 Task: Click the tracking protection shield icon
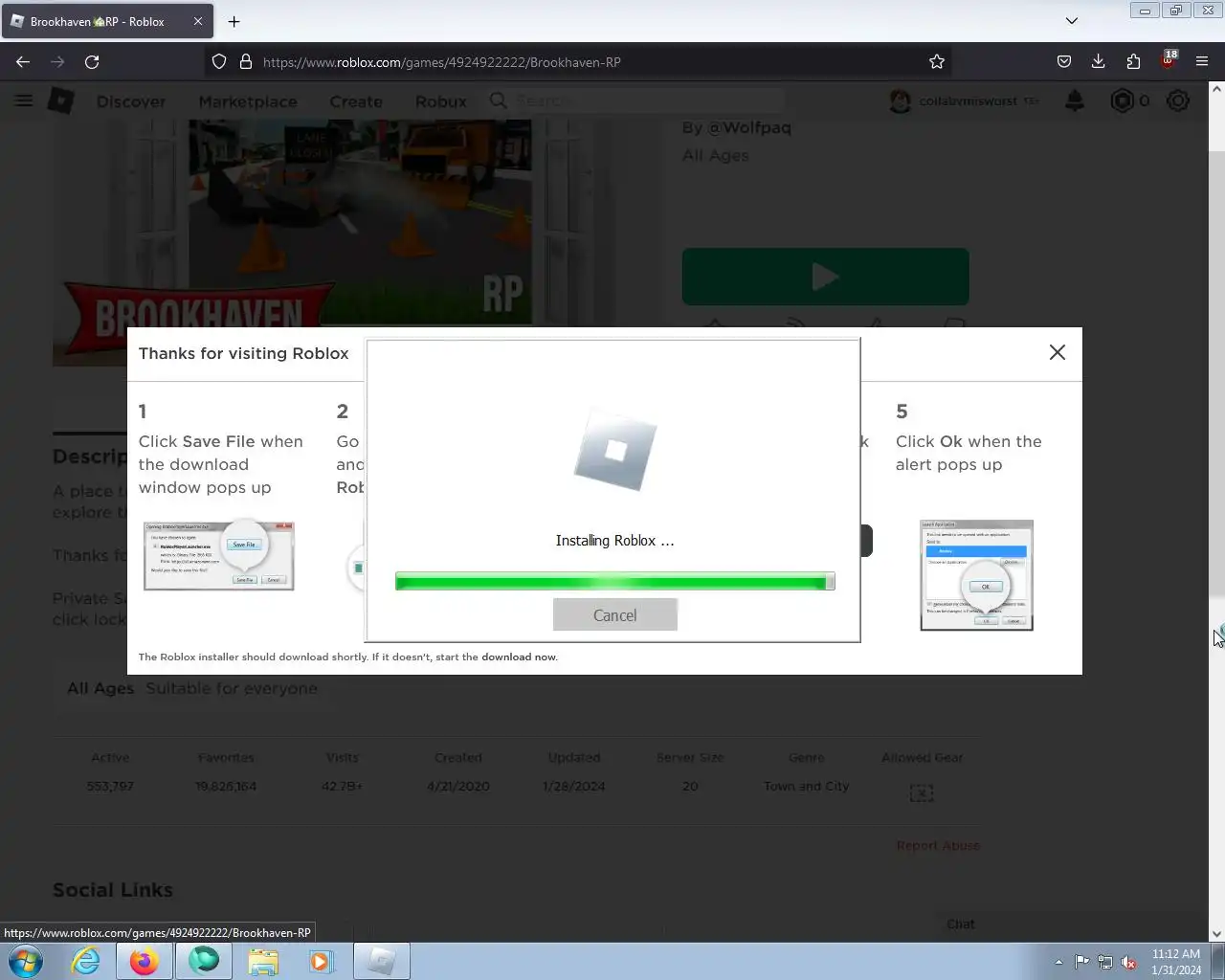point(219,61)
